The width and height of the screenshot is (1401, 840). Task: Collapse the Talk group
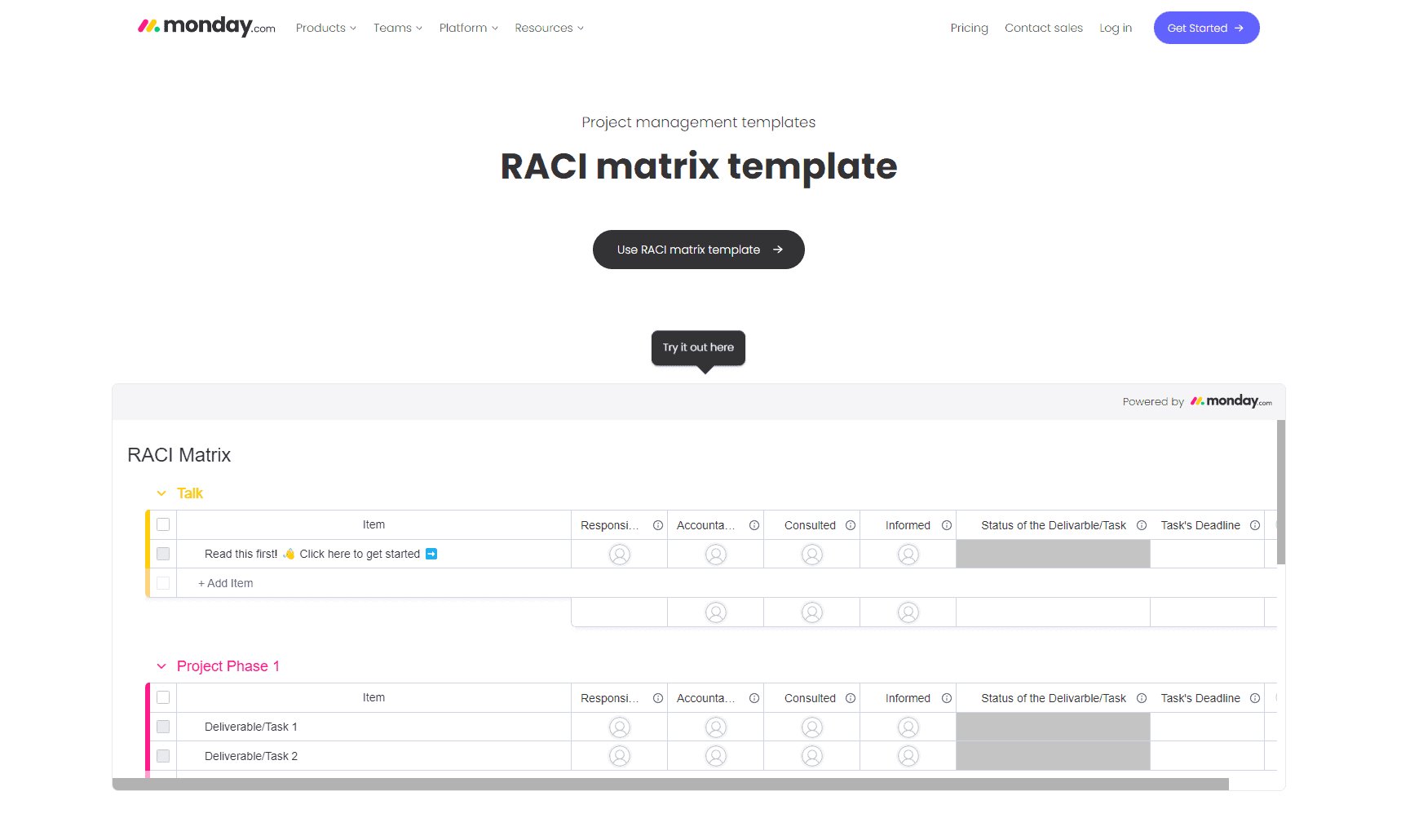click(x=161, y=493)
